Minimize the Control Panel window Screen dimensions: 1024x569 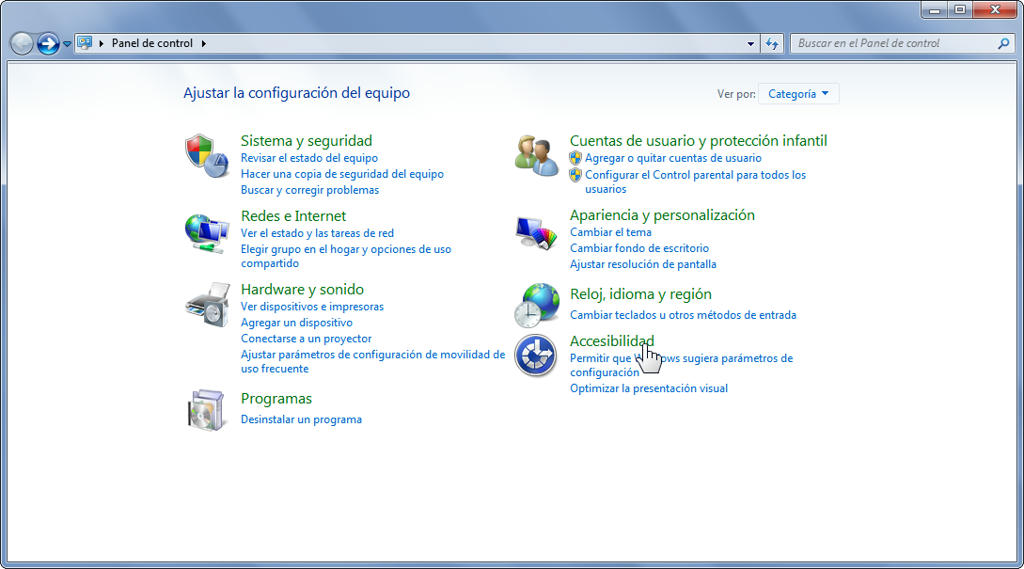935,10
